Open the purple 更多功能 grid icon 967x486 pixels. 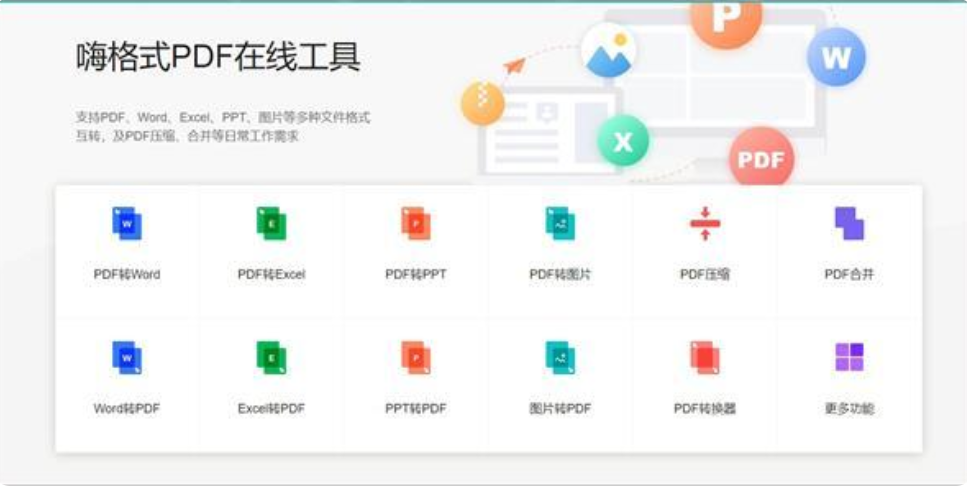849,357
